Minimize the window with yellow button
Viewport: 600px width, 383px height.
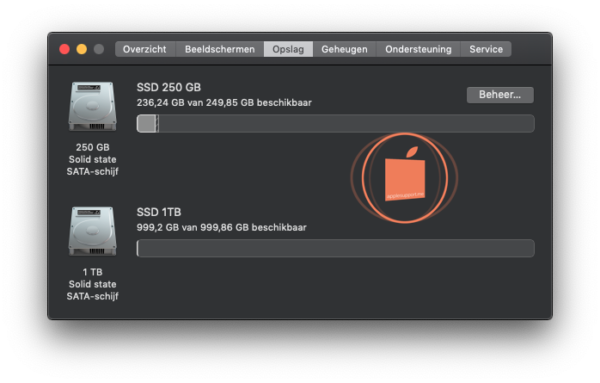pyautogui.click(x=82, y=49)
